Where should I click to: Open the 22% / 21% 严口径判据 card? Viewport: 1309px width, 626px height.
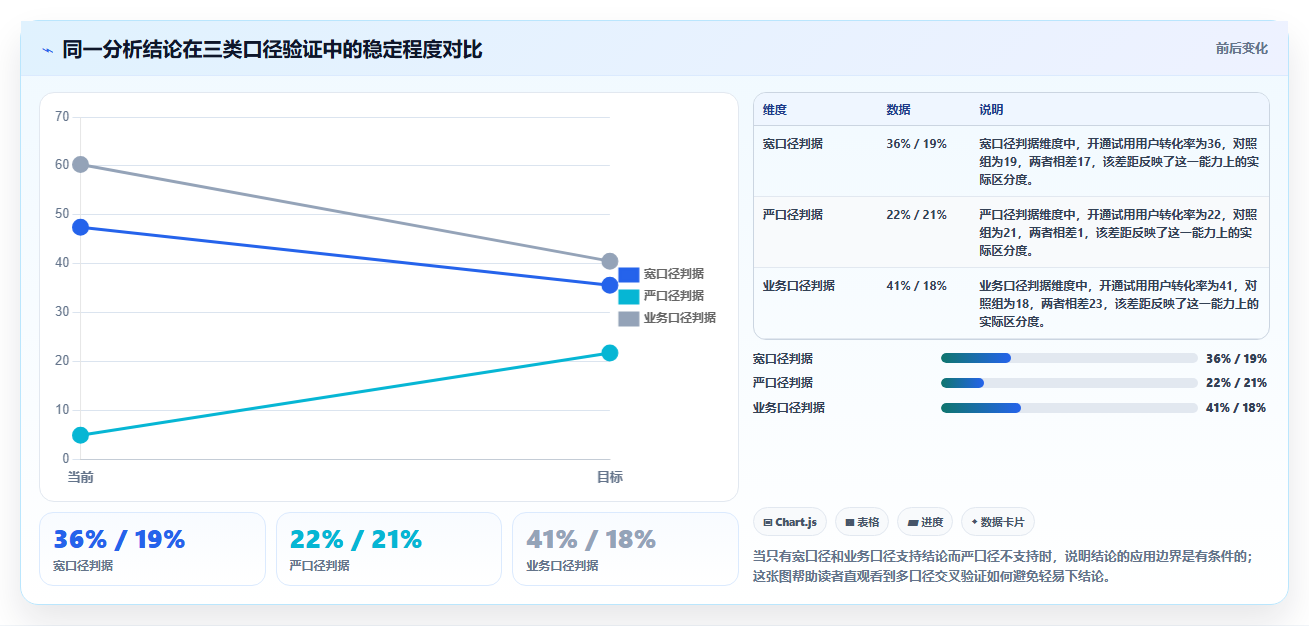coord(389,549)
